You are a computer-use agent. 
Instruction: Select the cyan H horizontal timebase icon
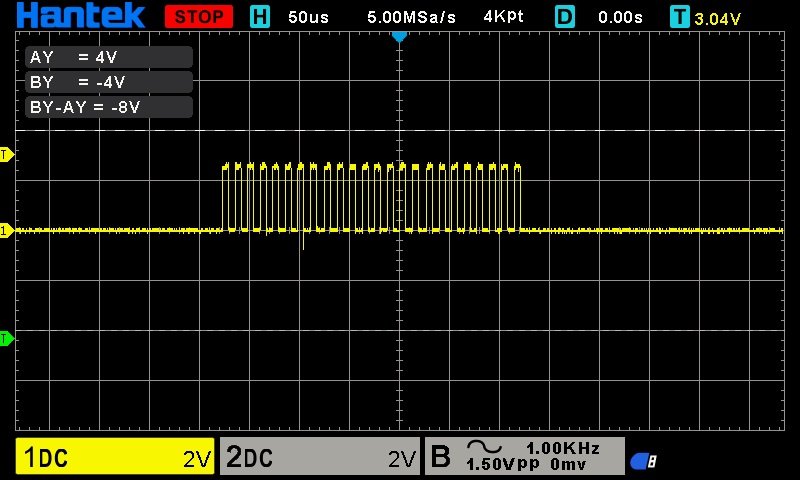tap(260, 17)
